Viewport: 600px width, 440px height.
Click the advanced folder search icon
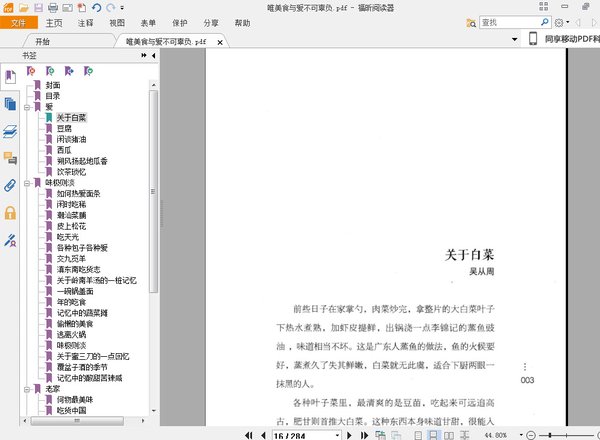471,23
